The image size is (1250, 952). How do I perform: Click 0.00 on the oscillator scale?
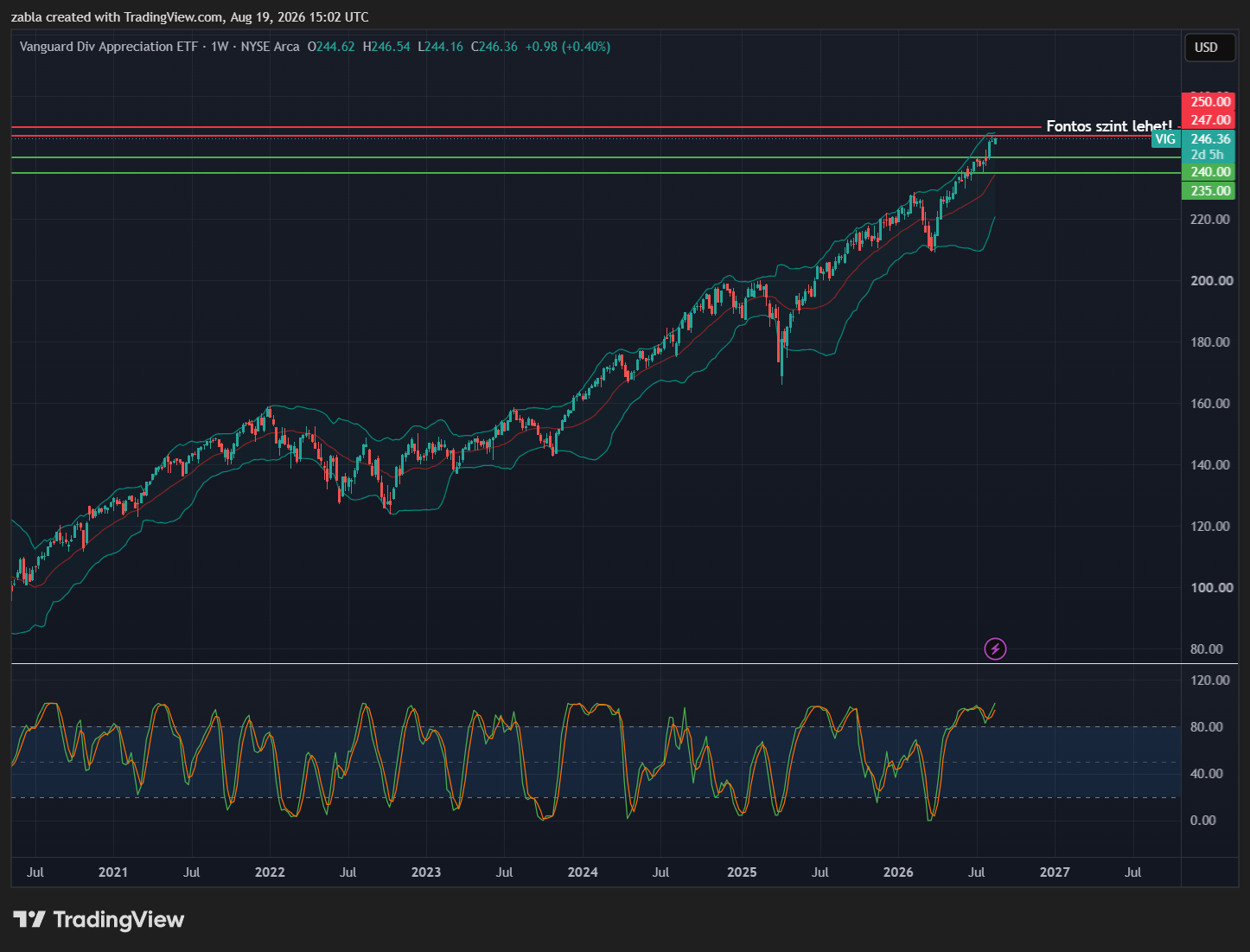tap(1203, 821)
